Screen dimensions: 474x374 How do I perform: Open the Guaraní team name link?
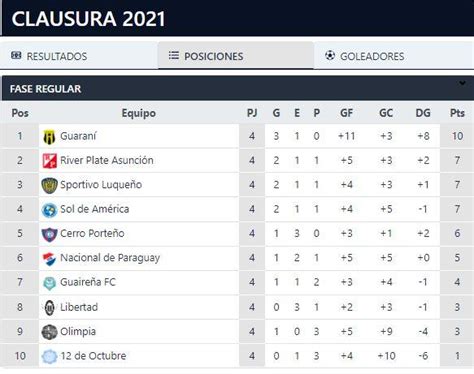78,136
